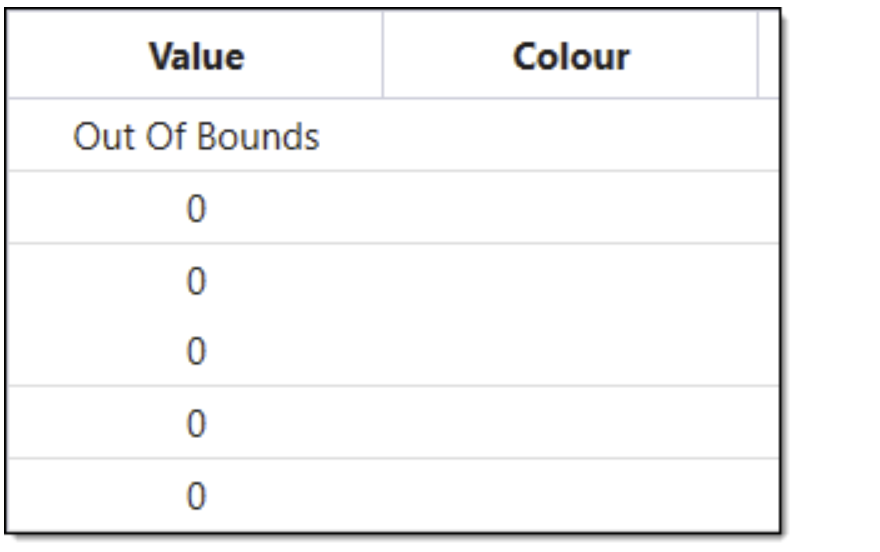
Task: Click the Colour column header
Action: [570, 57]
